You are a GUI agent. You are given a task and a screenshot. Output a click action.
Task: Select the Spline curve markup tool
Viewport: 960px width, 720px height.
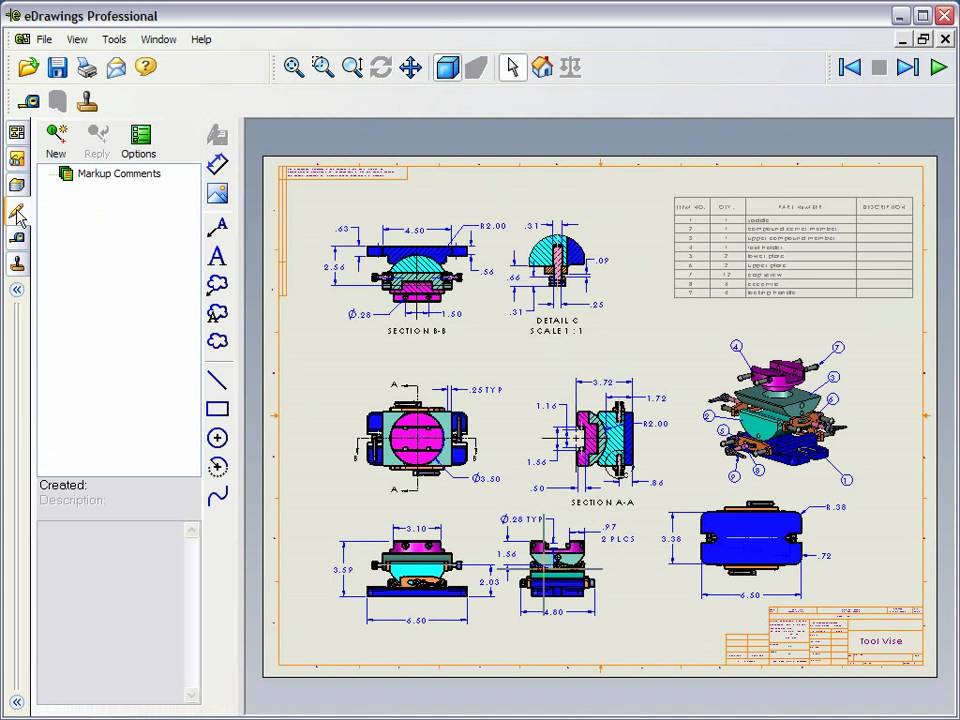click(x=217, y=495)
